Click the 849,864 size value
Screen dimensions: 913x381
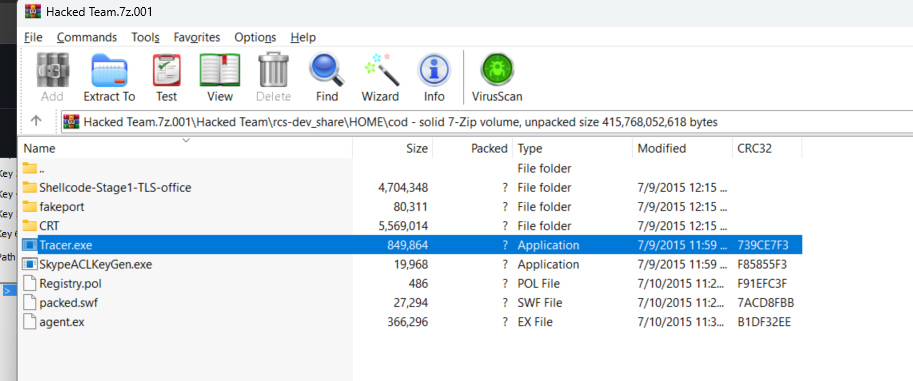point(408,245)
